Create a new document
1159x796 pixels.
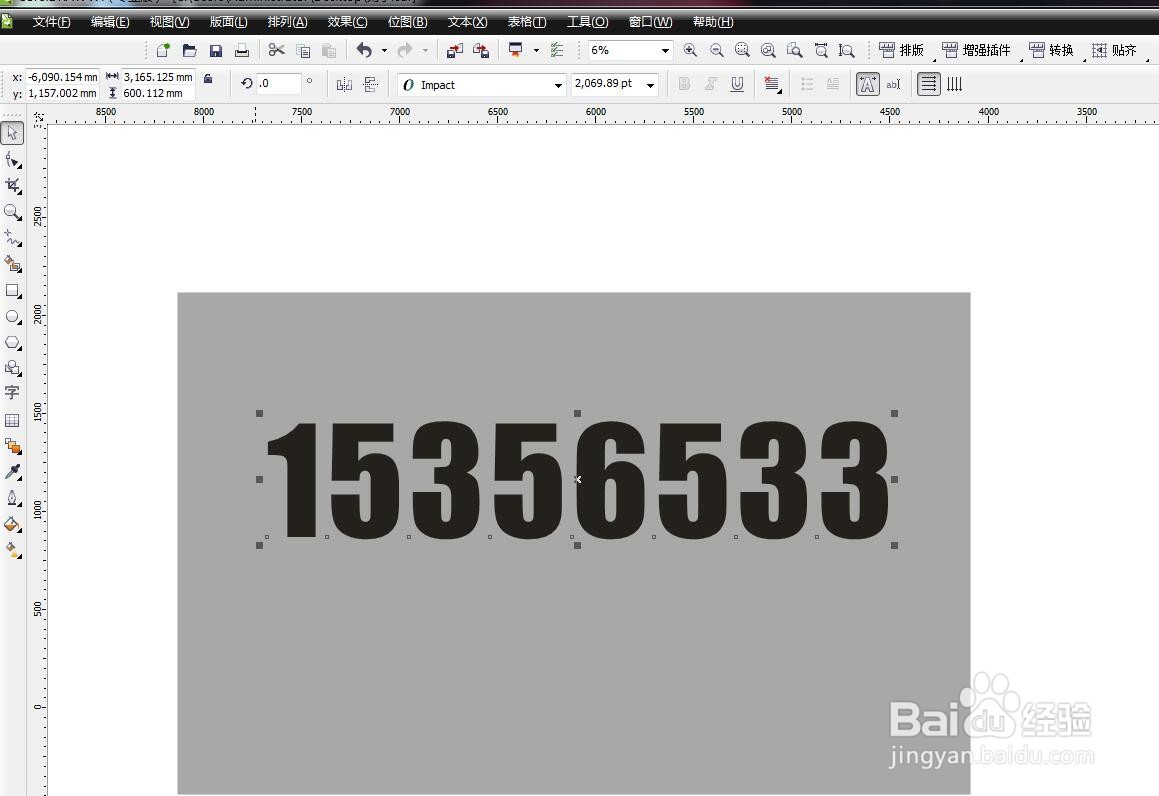[x=163, y=50]
